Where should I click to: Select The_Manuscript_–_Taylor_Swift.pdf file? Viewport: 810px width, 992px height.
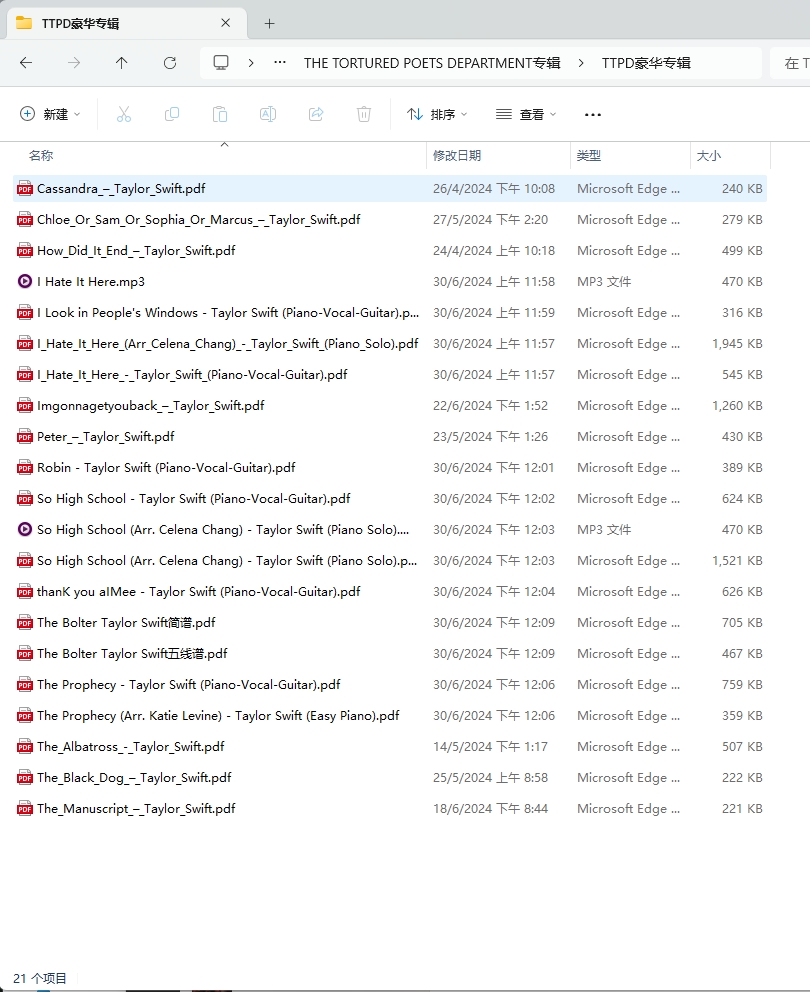[x=136, y=809]
